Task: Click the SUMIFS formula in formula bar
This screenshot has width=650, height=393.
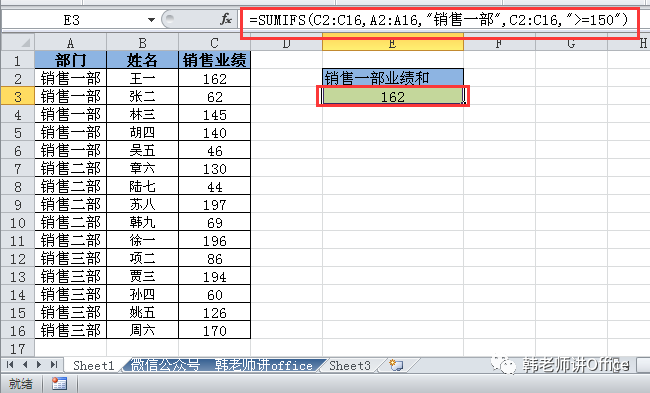Action: (439, 19)
